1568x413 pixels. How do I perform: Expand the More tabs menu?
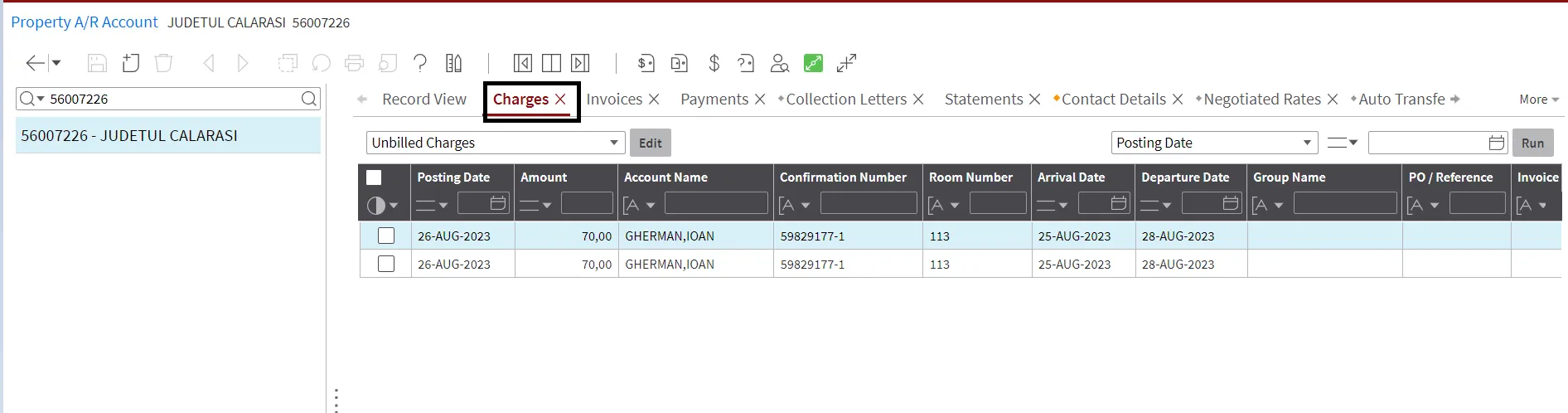pos(1539,100)
